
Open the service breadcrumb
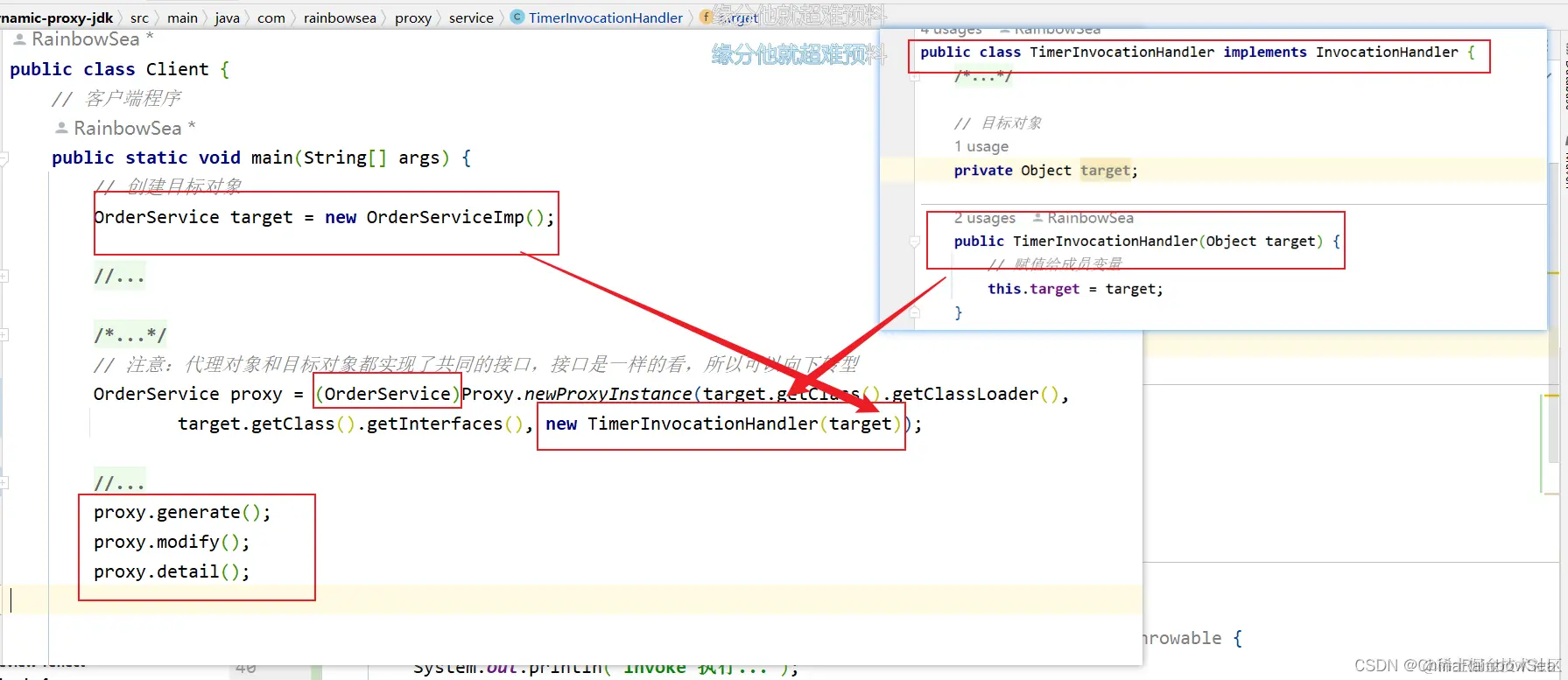471,18
